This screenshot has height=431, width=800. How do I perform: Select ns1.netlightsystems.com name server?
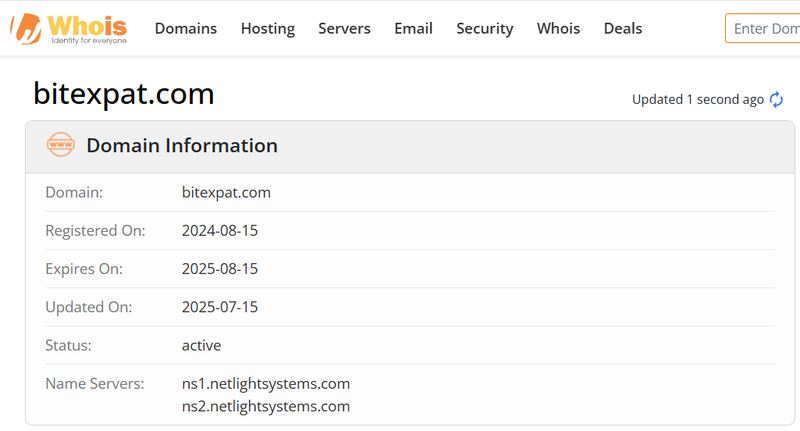[266, 384]
